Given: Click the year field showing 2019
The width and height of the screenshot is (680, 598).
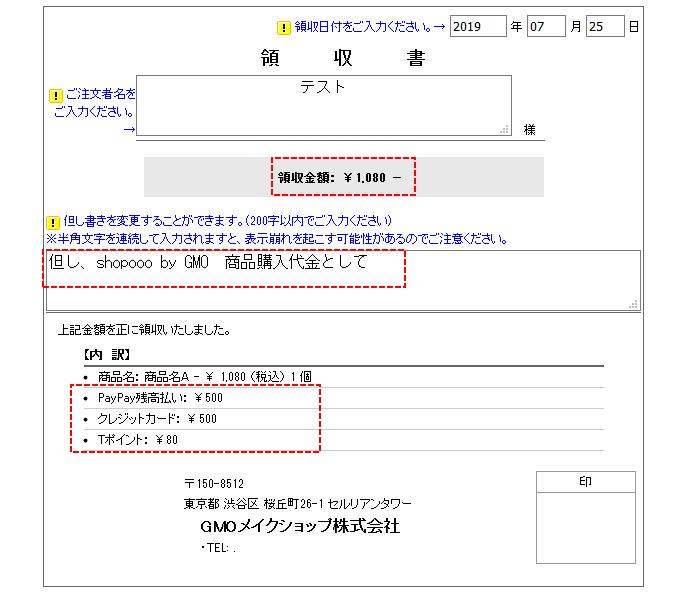Looking at the screenshot, I should click(478, 27).
